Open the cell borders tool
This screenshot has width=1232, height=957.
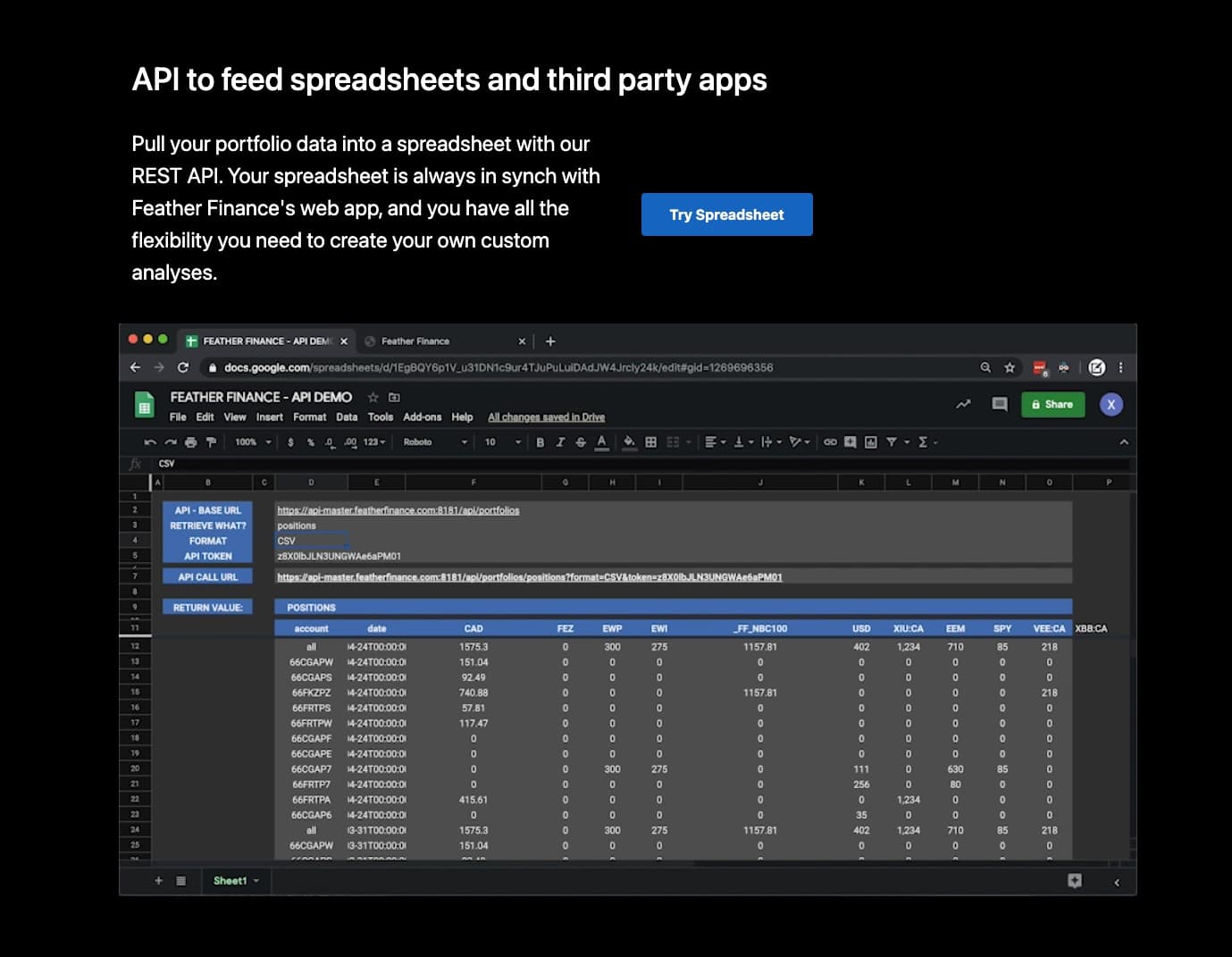[x=650, y=442]
